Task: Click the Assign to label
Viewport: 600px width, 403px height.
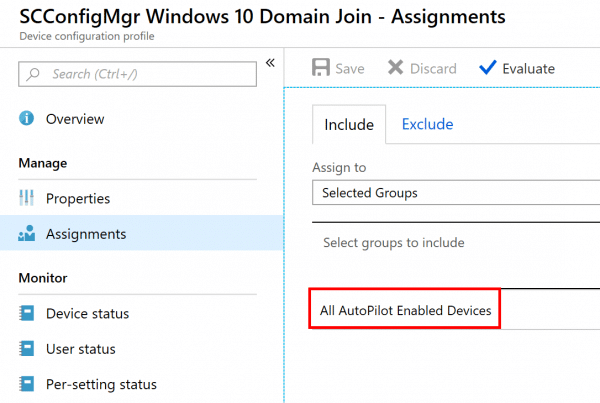Action: pyautogui.click(x=339, y=167)
